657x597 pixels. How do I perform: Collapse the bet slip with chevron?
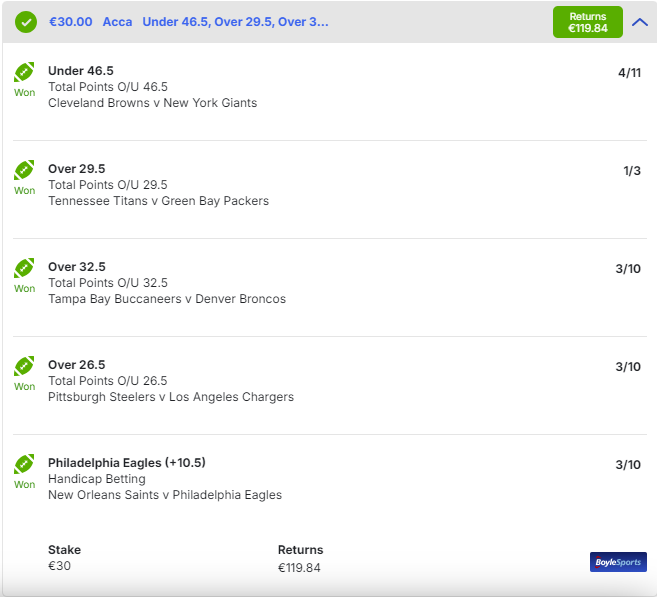(640, 22)
